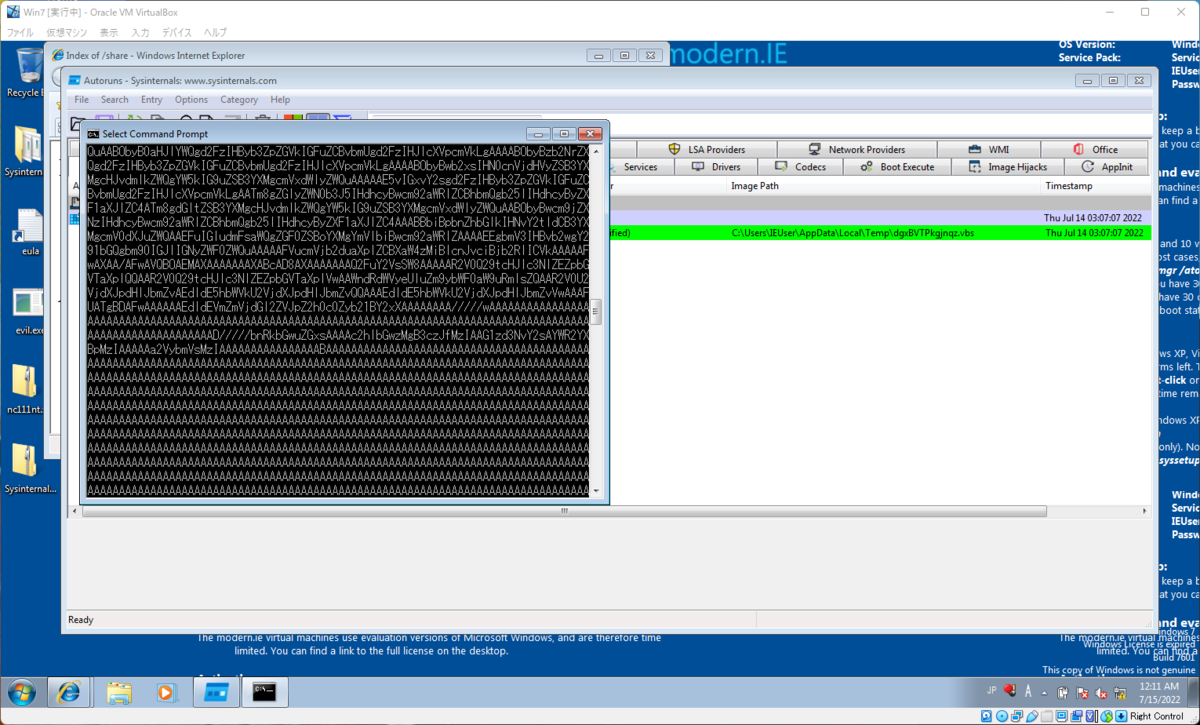Open Internet Explorer from the taskbar
This screenshot has width=1200, height=725.
[69, 692]
